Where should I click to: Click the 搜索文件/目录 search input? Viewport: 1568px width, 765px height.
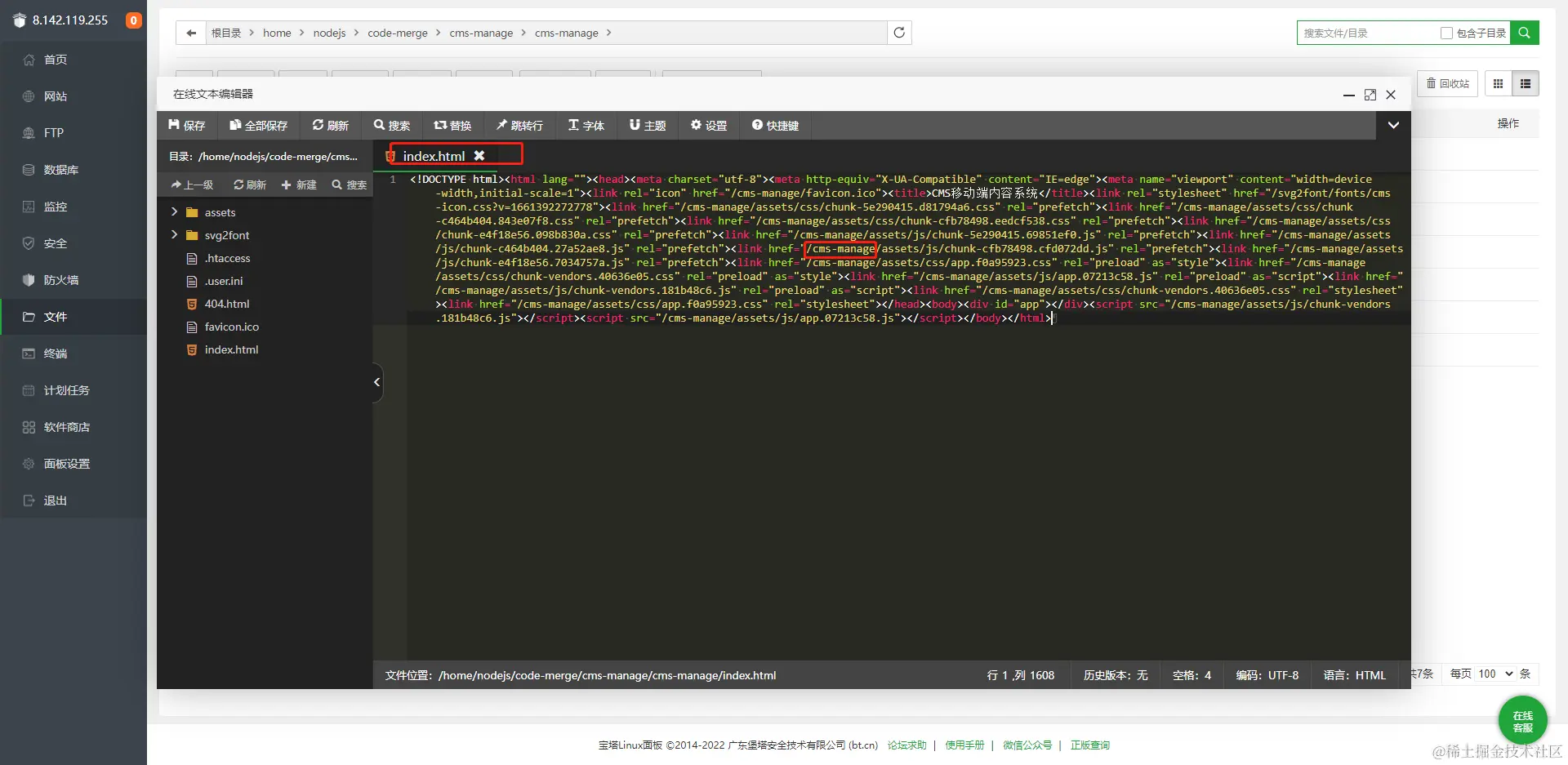coord(1368,33)
